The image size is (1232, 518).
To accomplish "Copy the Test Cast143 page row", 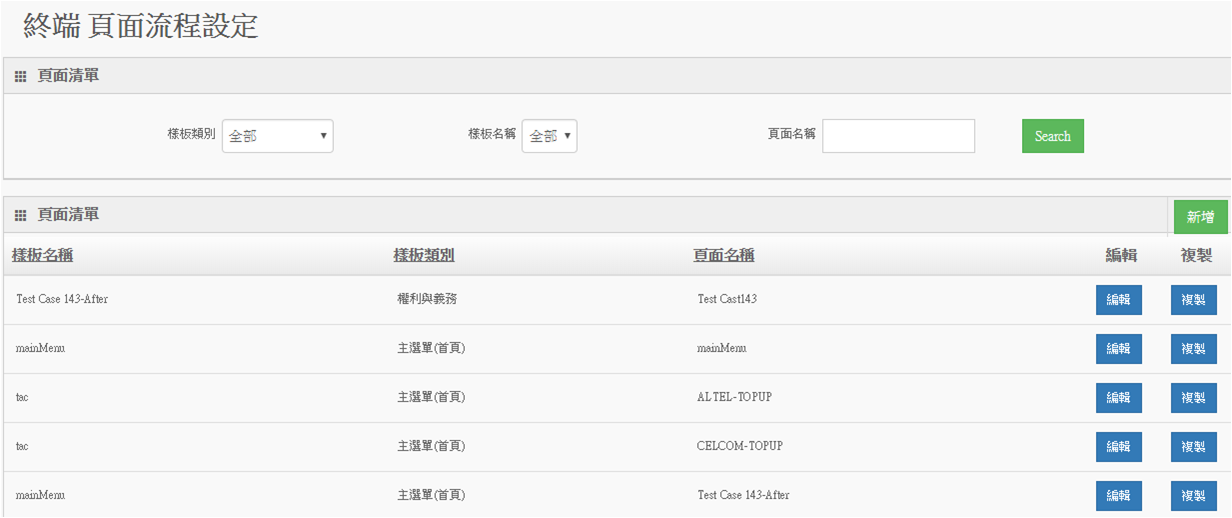I will (1194, 299).
